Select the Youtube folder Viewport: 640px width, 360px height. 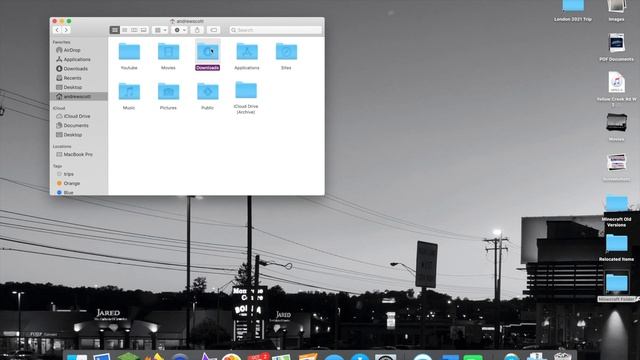pyautogui.click(x=129, y=56)
